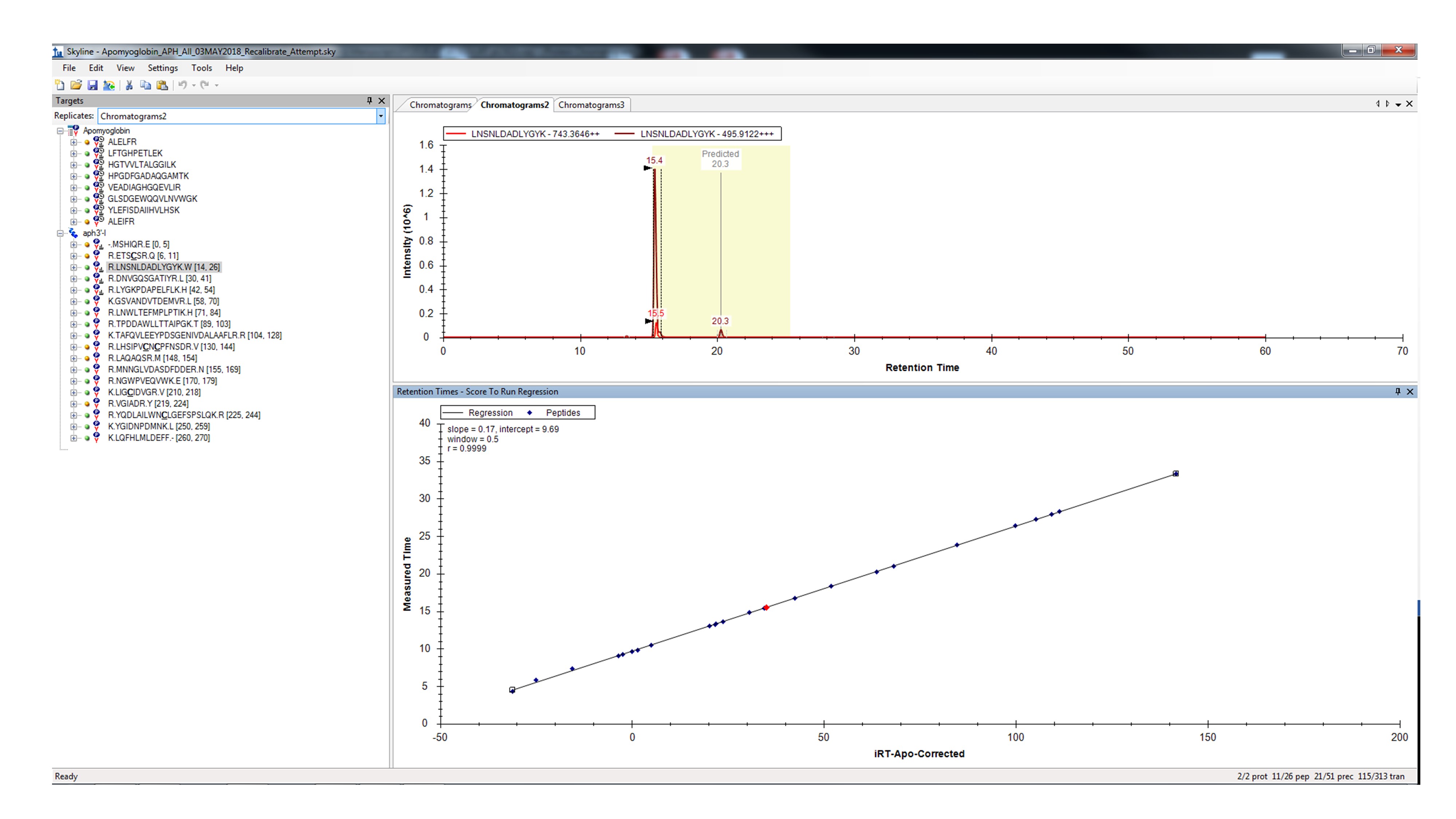
Task: Click the Open File folder icon
Action: tap(76, 85)
